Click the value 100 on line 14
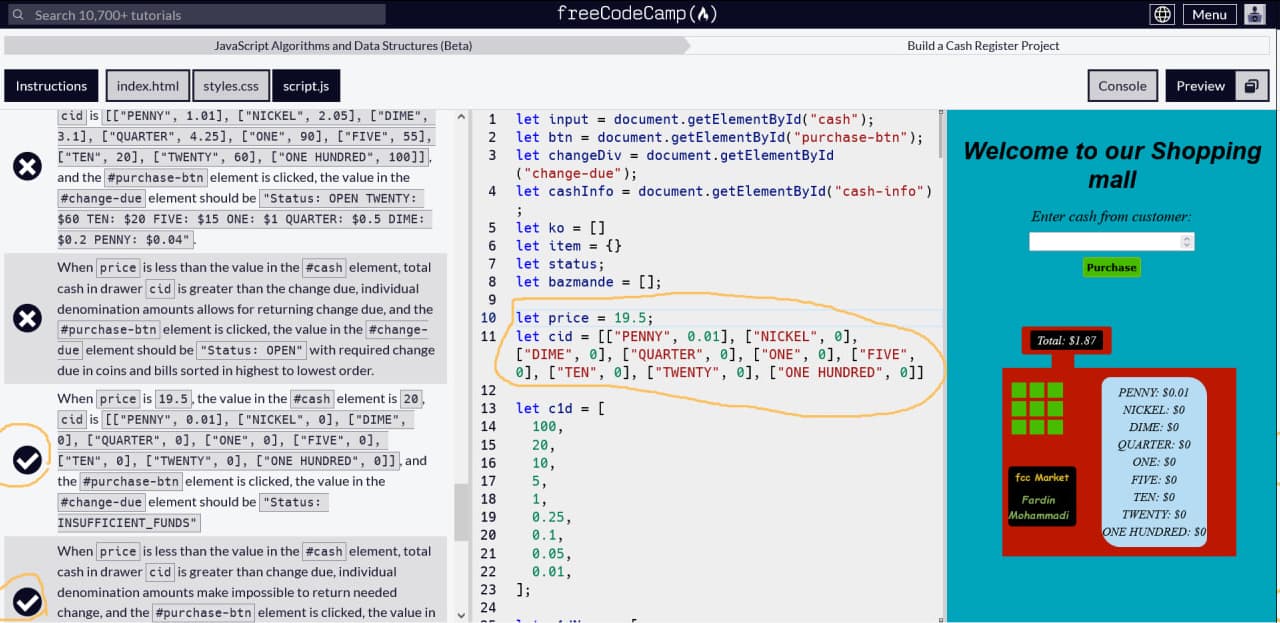Image resolution: width=1280 pixels, height=623 pixels. 546,426
